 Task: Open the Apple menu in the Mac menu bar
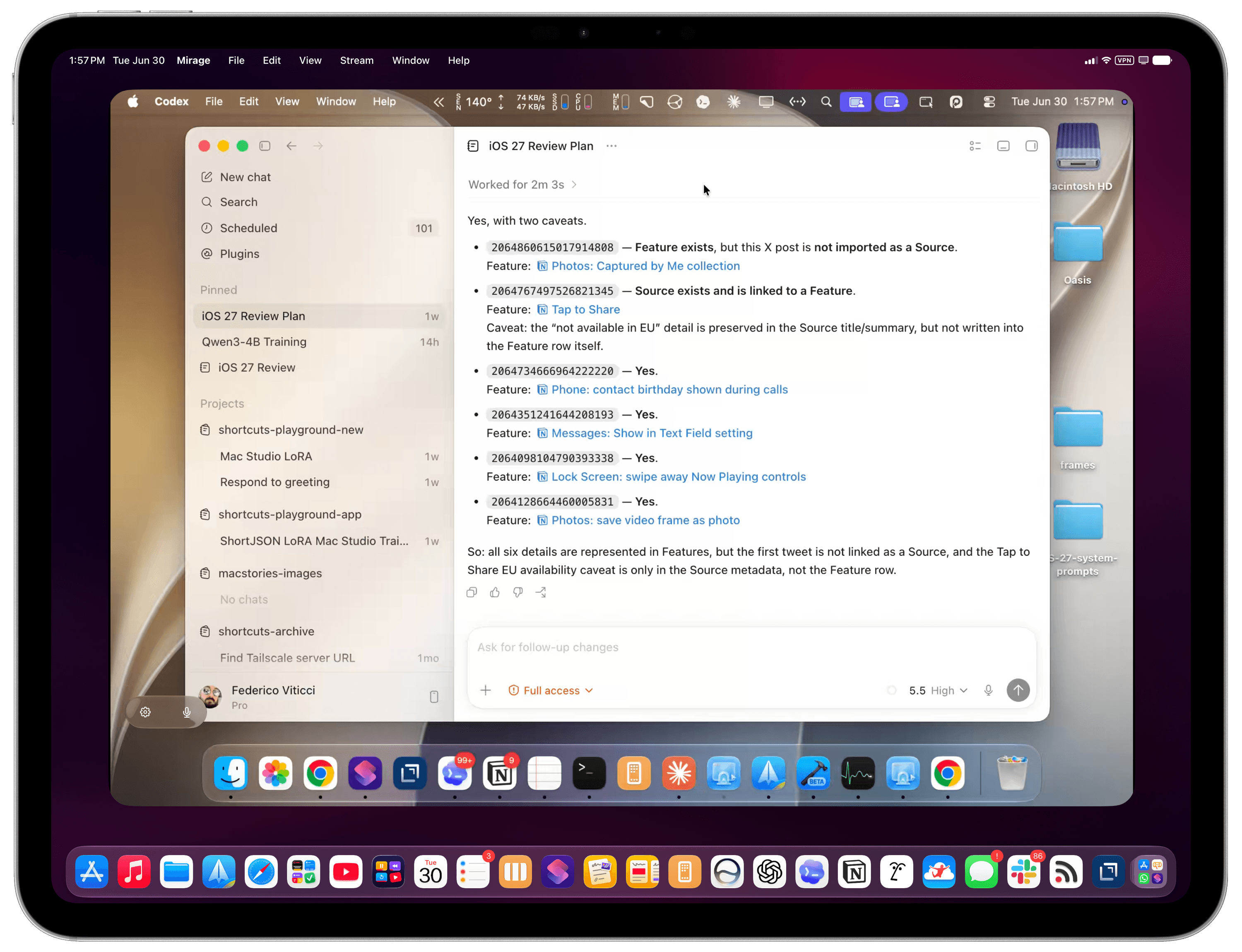pos(133,101)
